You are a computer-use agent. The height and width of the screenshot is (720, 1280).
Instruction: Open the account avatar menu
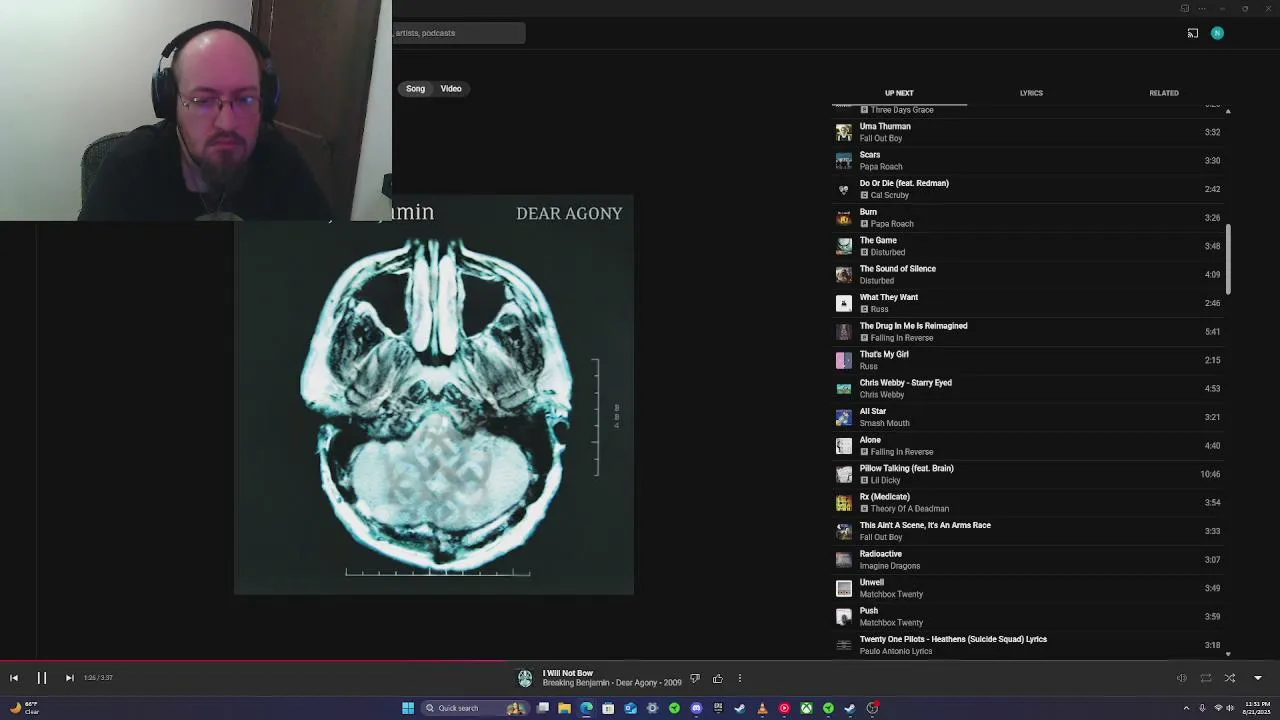tap(1217, 33)
